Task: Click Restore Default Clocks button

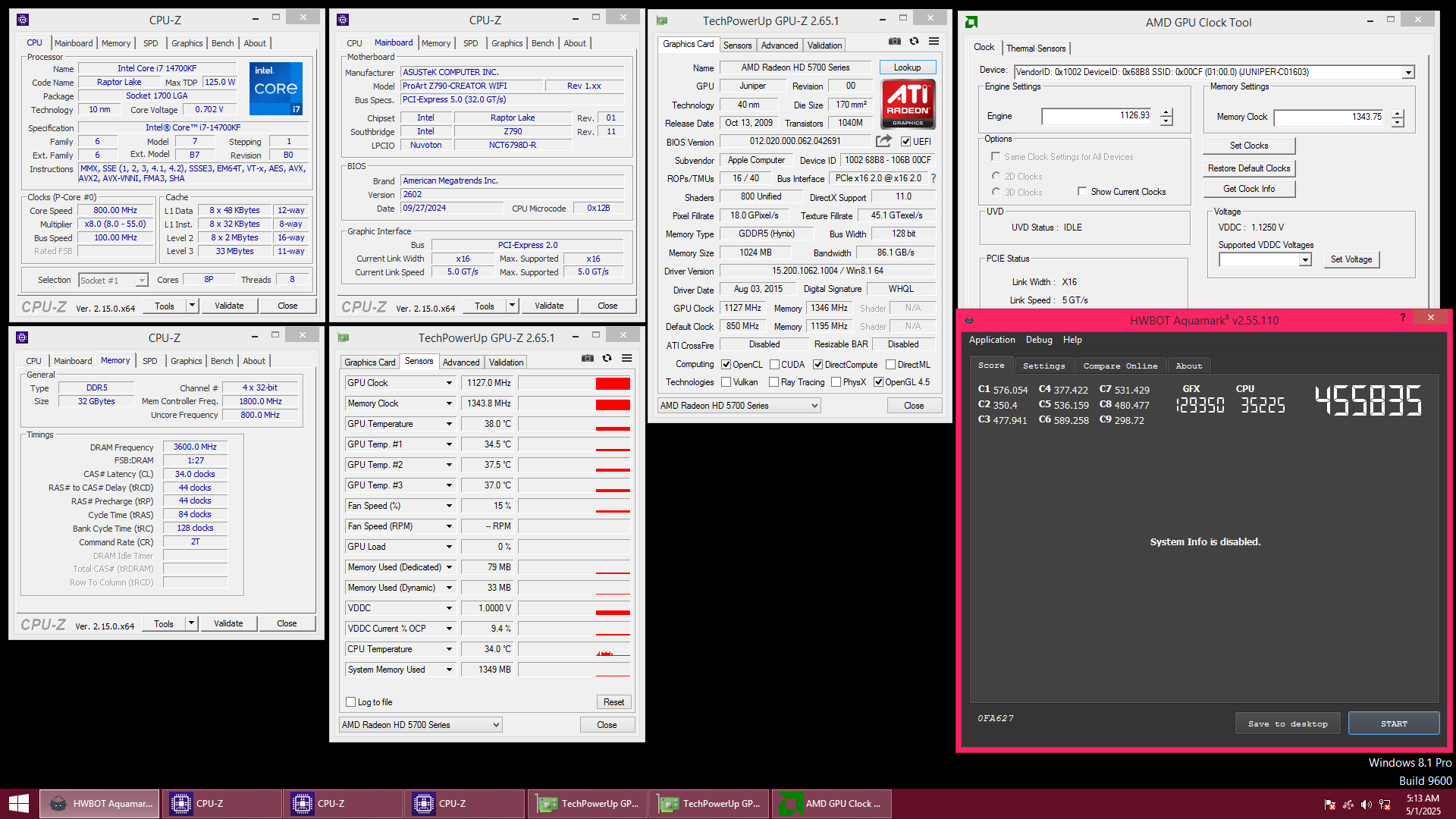Action: 1249,168
